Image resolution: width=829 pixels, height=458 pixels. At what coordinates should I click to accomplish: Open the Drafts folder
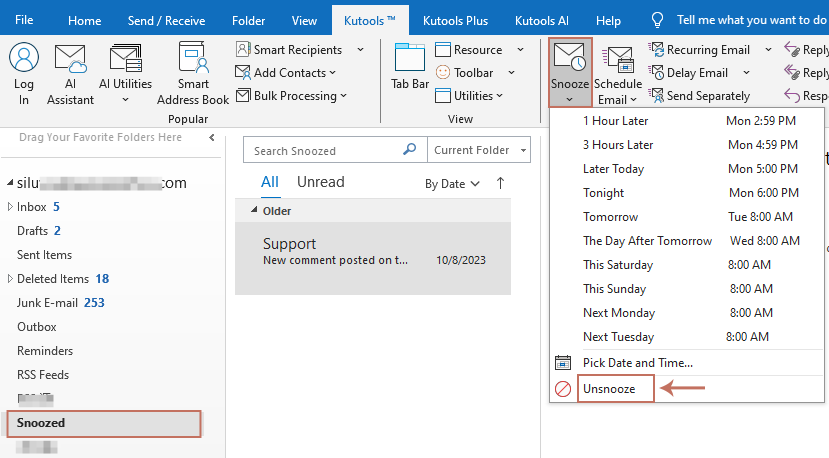[38, 231]
